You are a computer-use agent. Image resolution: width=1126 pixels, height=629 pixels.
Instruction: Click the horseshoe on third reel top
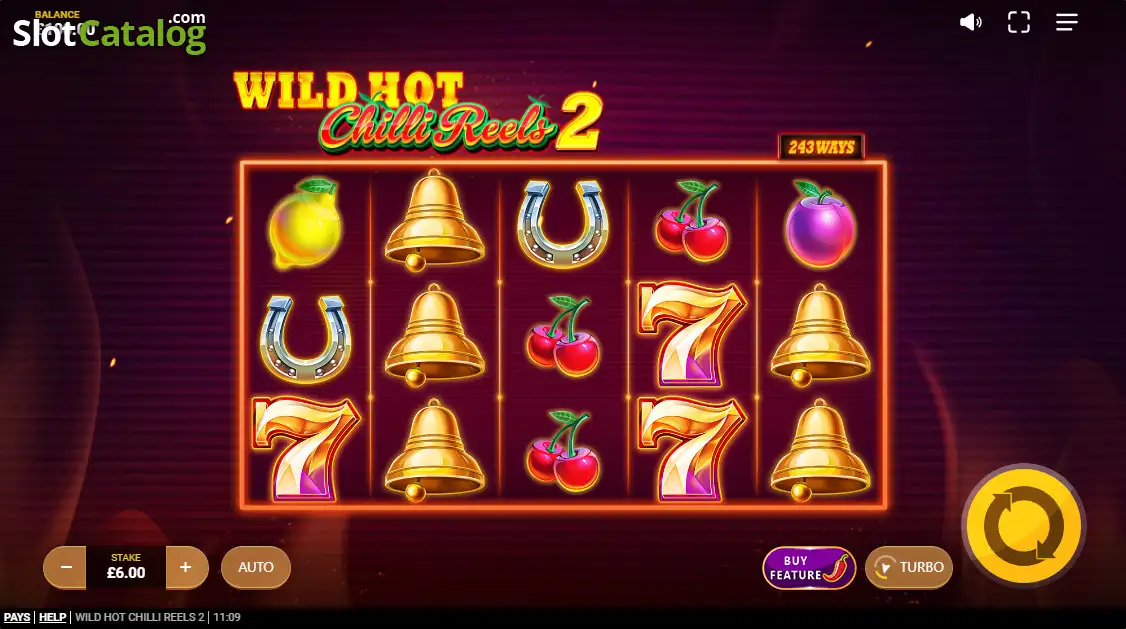pos(563,223)
